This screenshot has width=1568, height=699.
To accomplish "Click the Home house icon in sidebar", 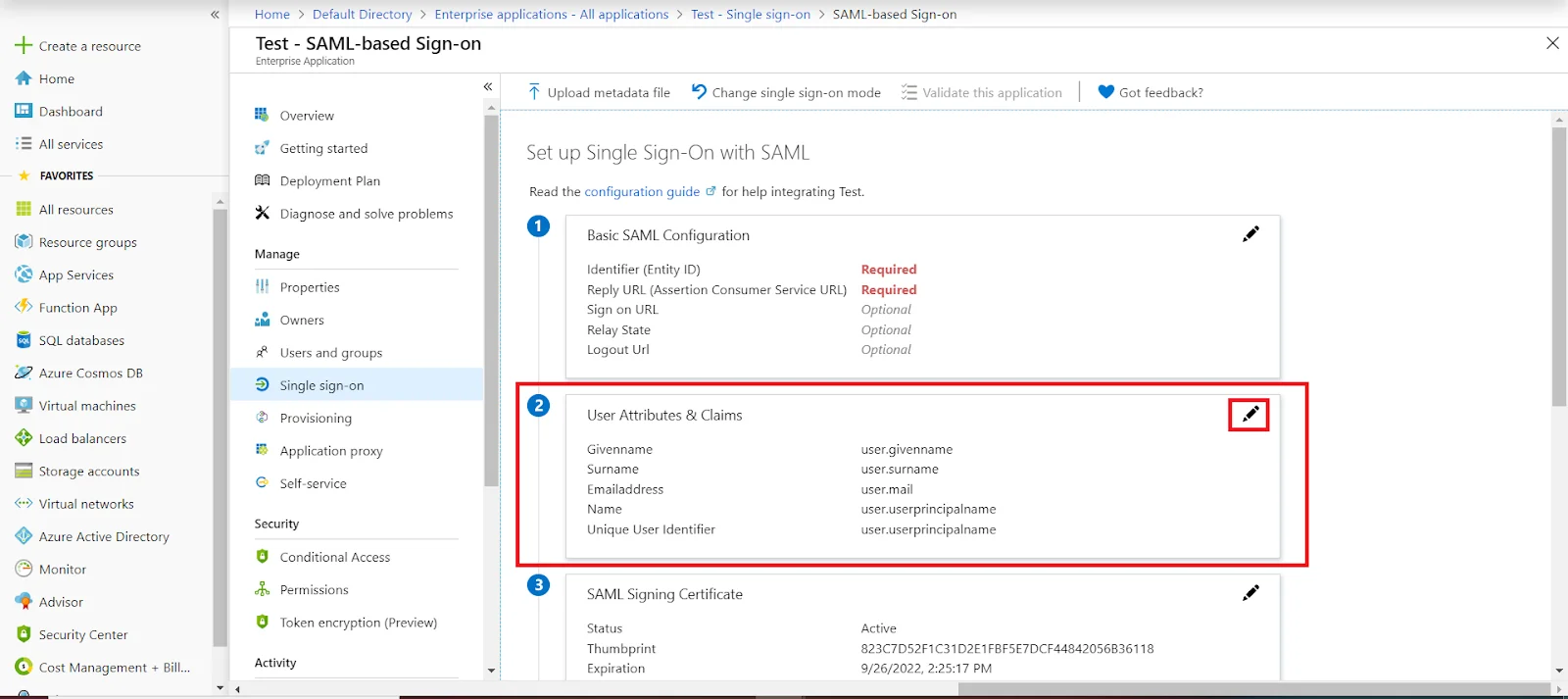I will coord(24,78).
